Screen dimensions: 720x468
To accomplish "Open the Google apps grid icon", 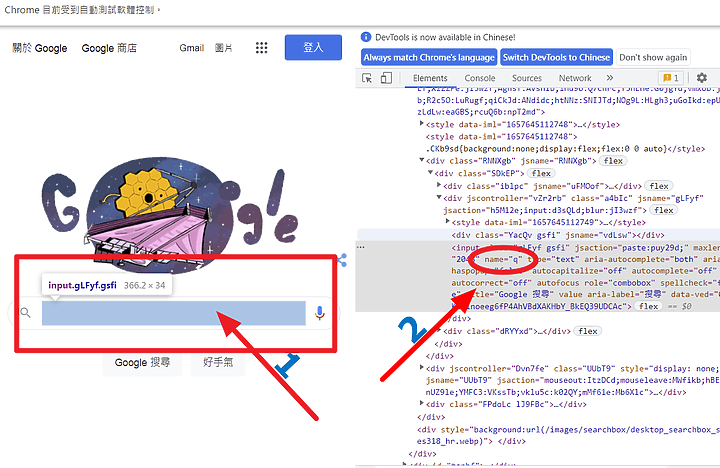I will (261, 48).
